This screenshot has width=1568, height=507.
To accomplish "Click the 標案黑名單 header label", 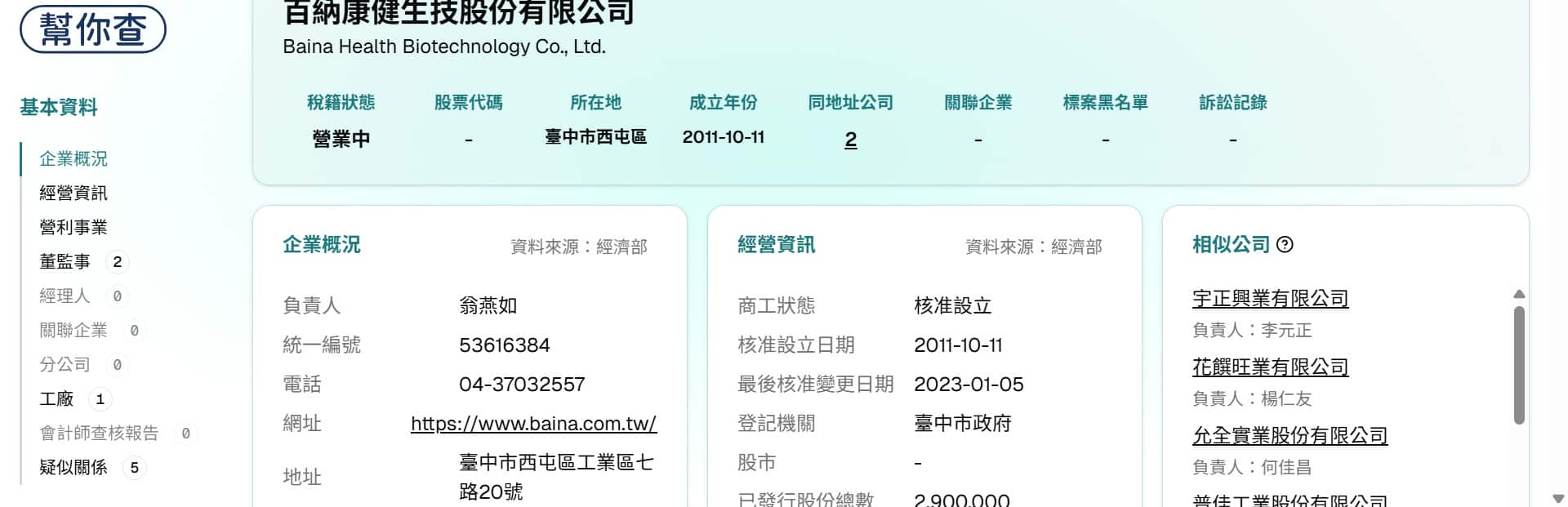I will 1105,103.
